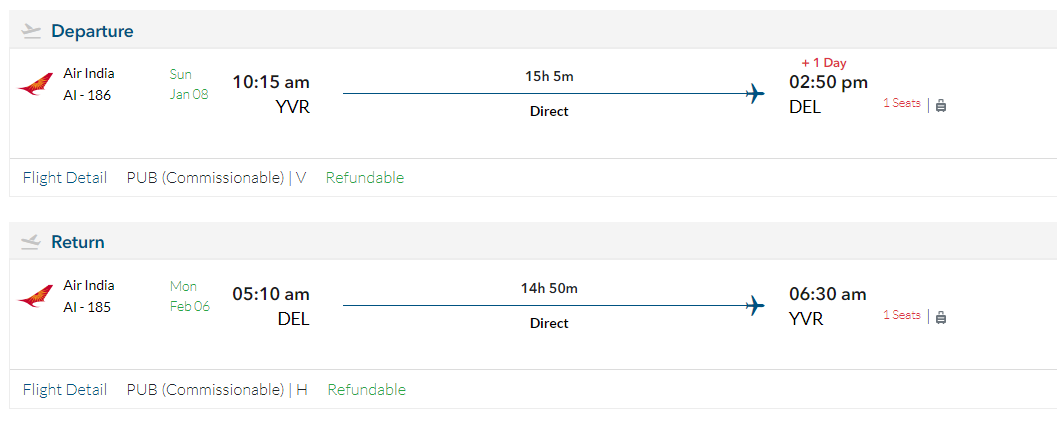This screenshot has height=422, width=1057.
Task: Open Flight Detail for the return flight
Action: click(x=65, y=390)
